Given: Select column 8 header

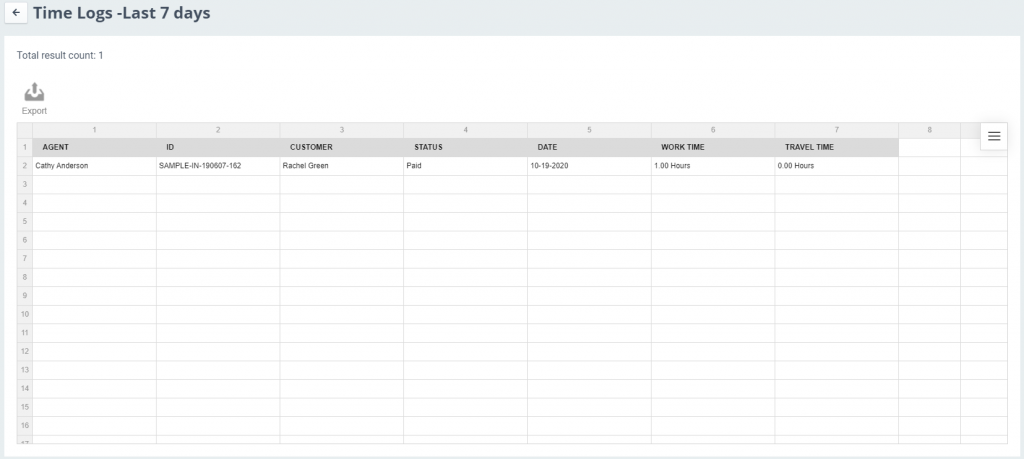Looking at the screenshot, I should 929,130.
